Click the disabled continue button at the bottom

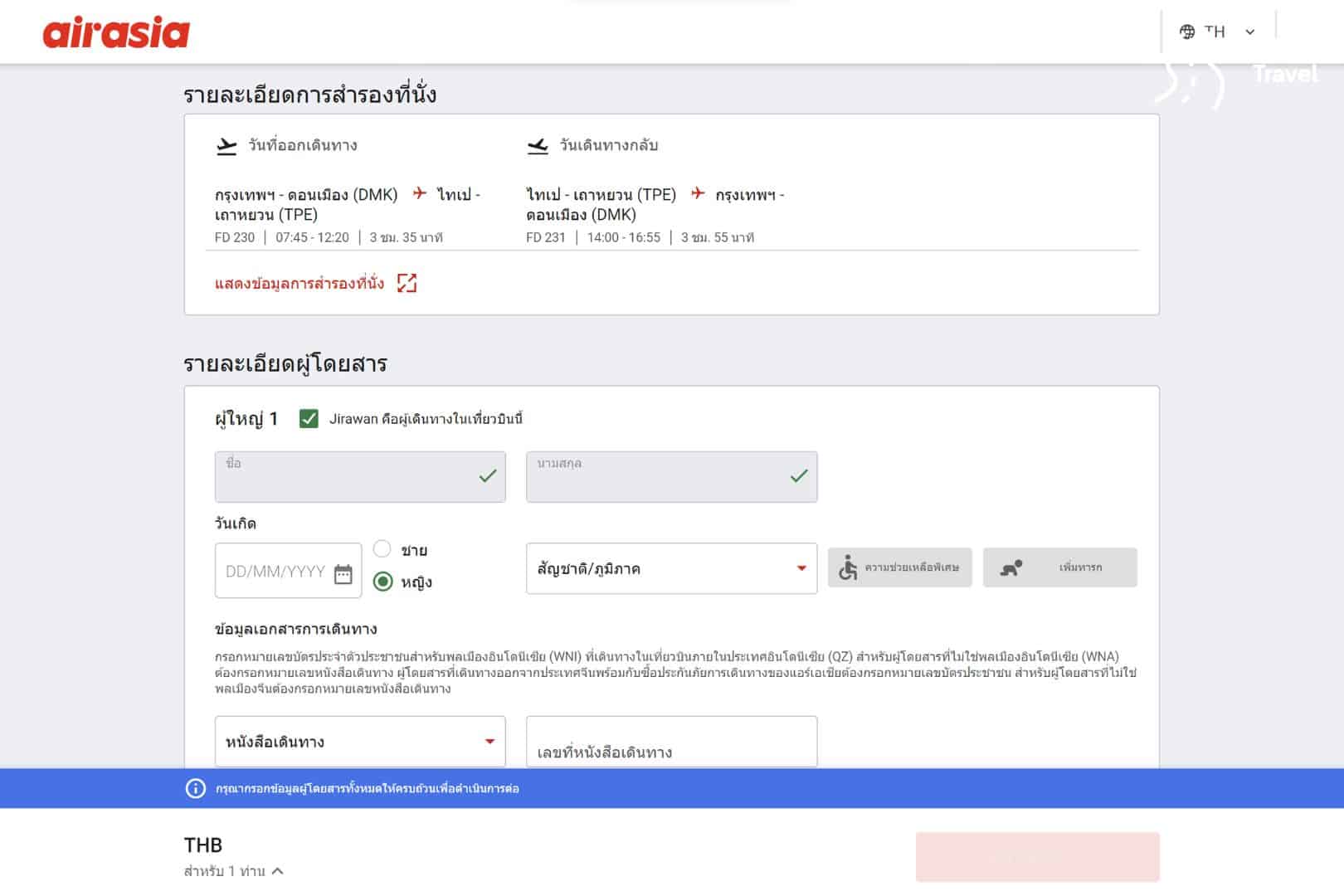coord(1037,857)
